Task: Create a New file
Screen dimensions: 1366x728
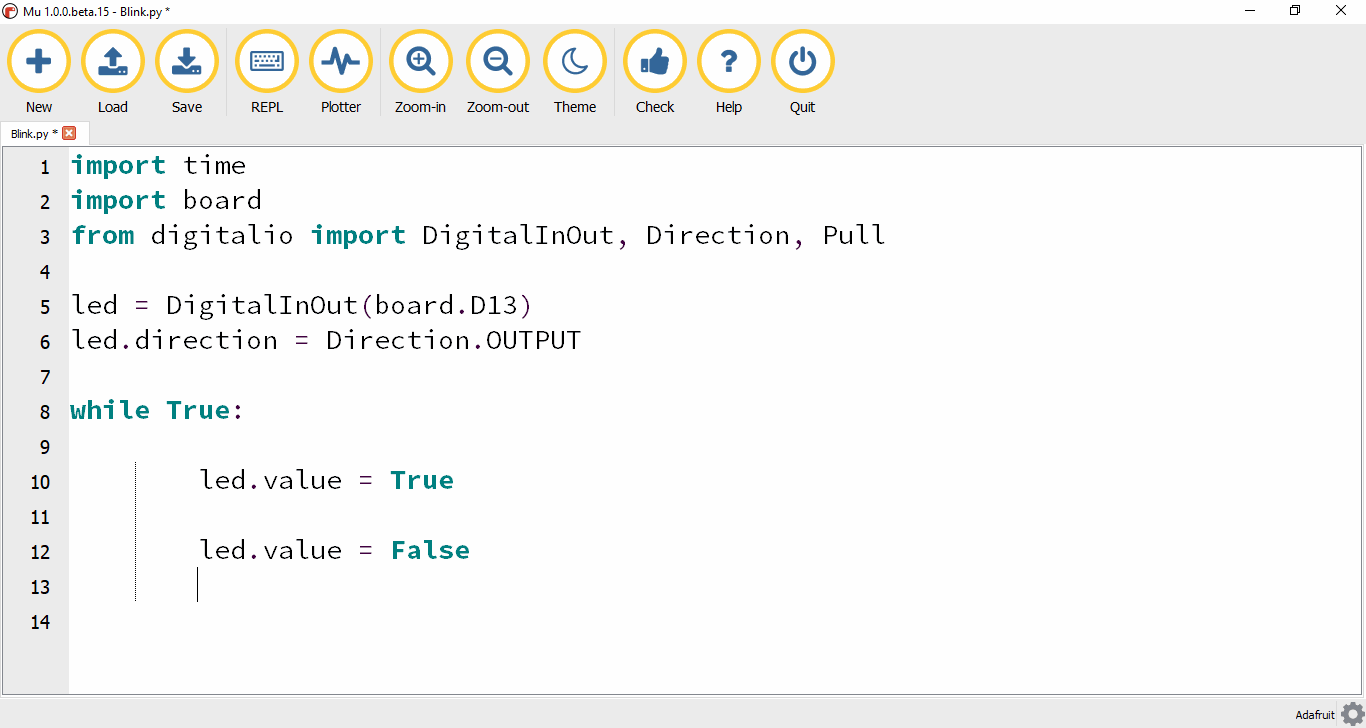Action: click(x=39, y=61)
